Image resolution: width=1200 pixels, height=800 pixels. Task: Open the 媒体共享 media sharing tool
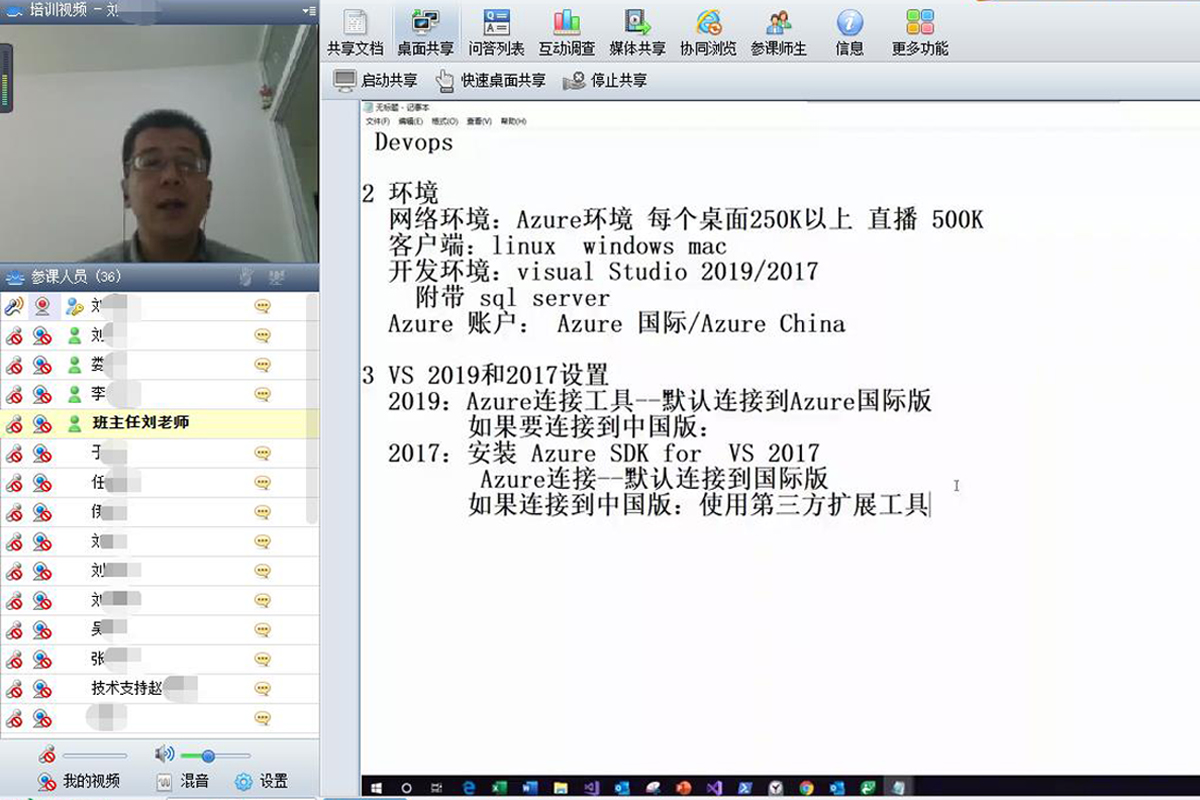637,31
